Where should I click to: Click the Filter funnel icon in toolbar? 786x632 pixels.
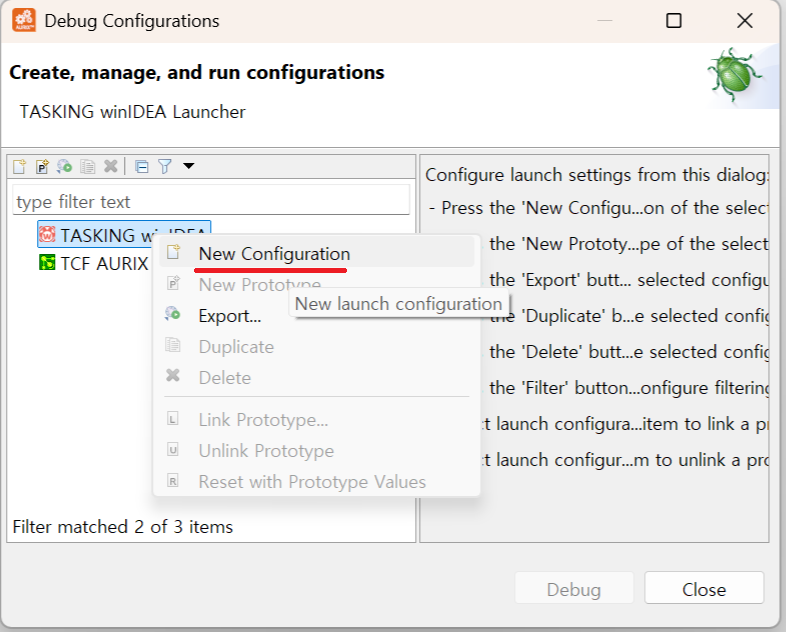tap(165, 167)
